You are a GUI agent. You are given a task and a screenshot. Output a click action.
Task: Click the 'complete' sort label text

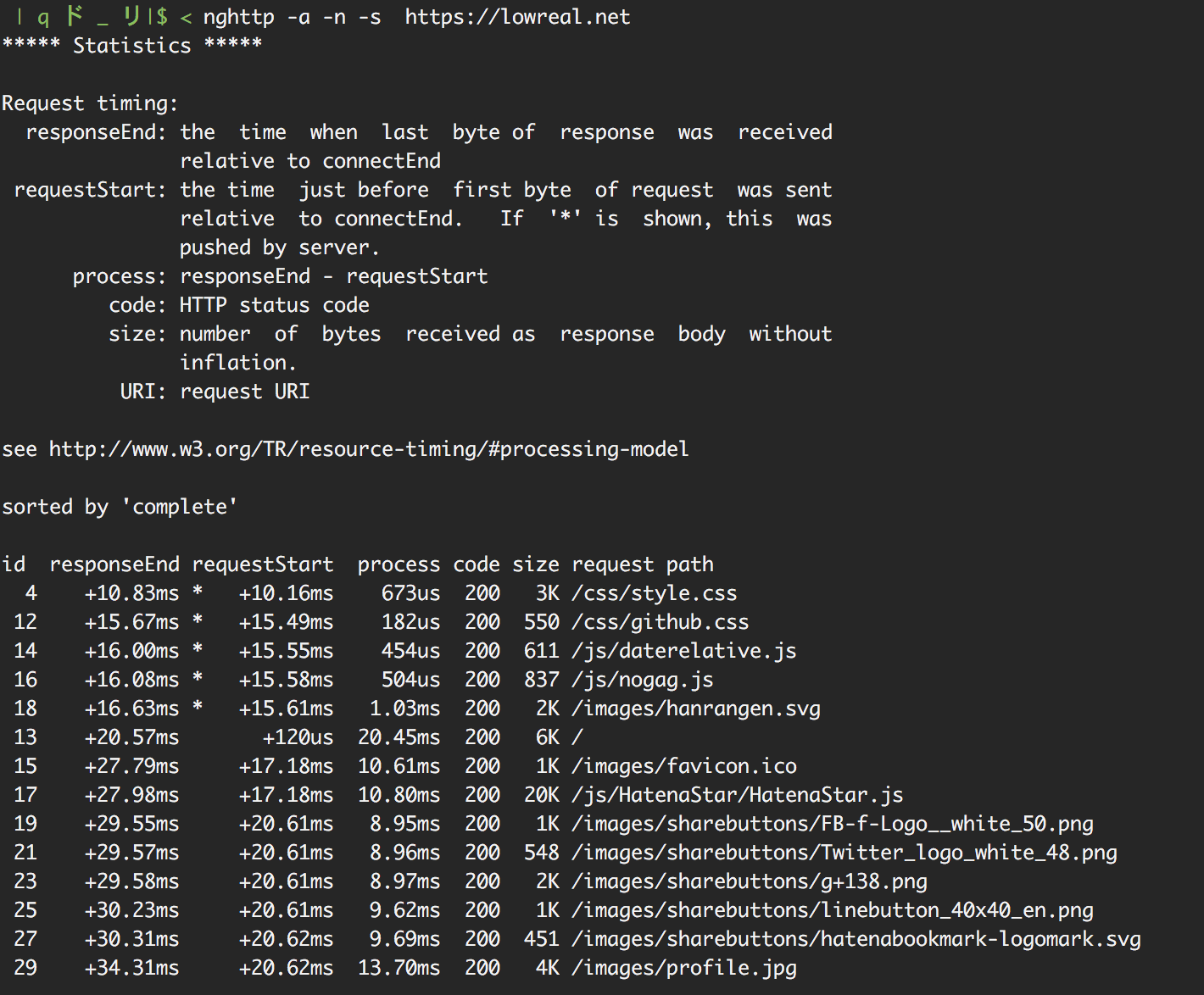click(180, 507)
